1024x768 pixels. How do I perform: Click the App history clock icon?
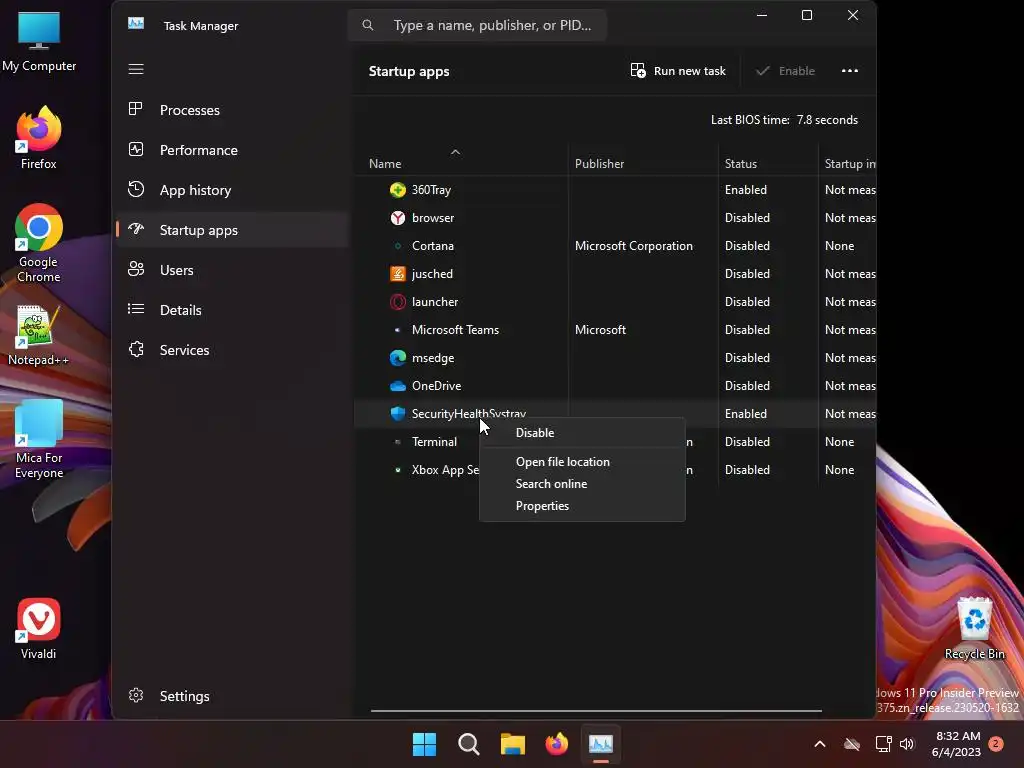[x=136, y=189]
